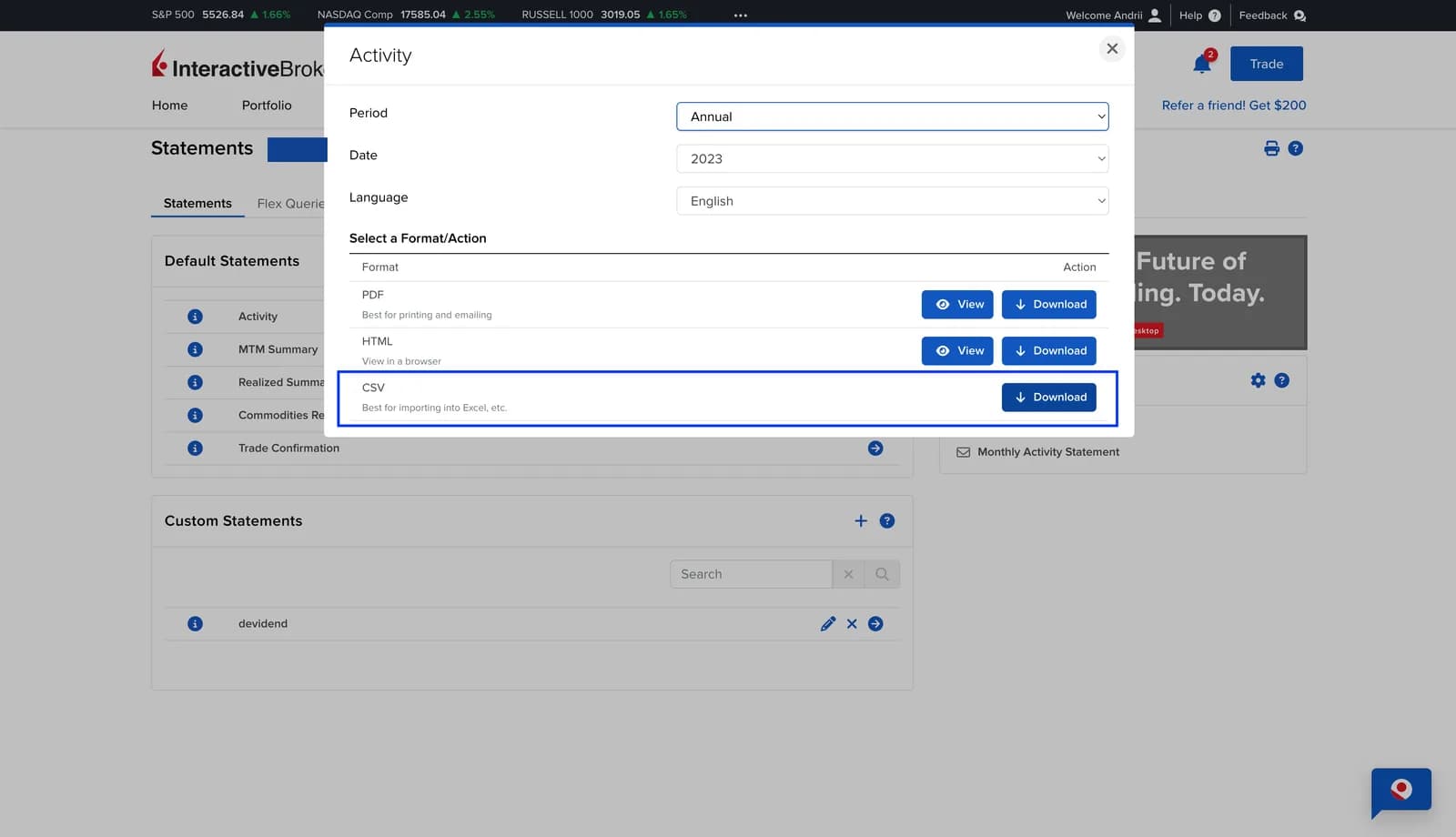Open the Language dropdown set to English
Image resolution: width=1456 pixels, height=837 pixels.
(x=892, y=201)
